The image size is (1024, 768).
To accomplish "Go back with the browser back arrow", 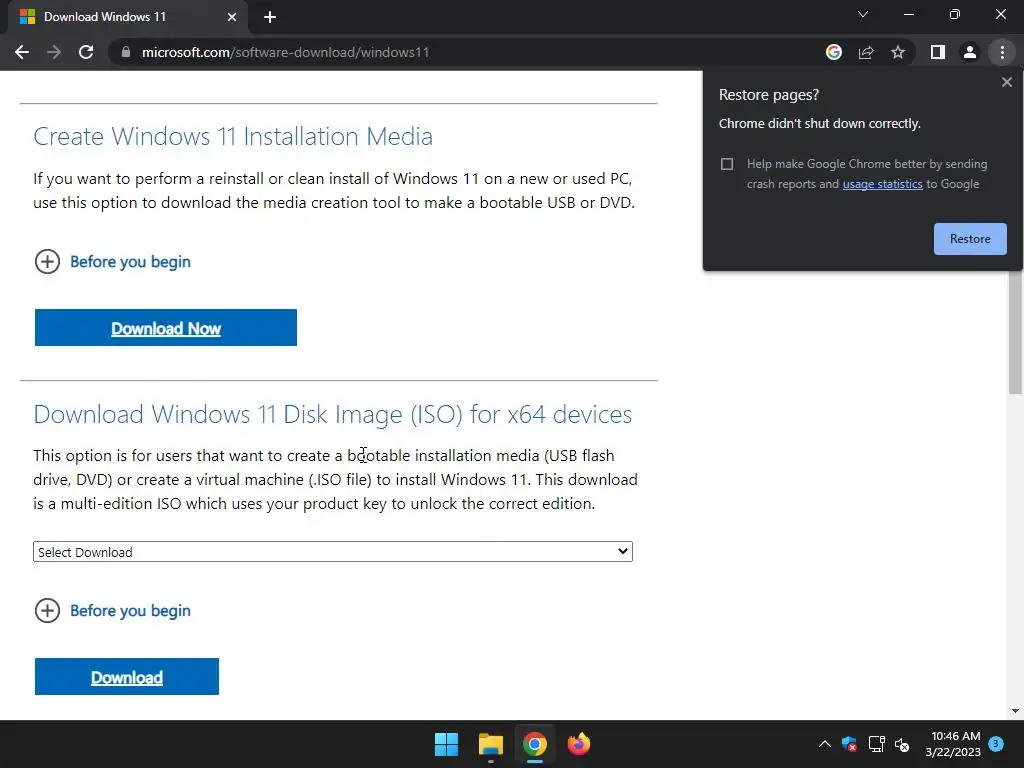I will click(22, 52).
